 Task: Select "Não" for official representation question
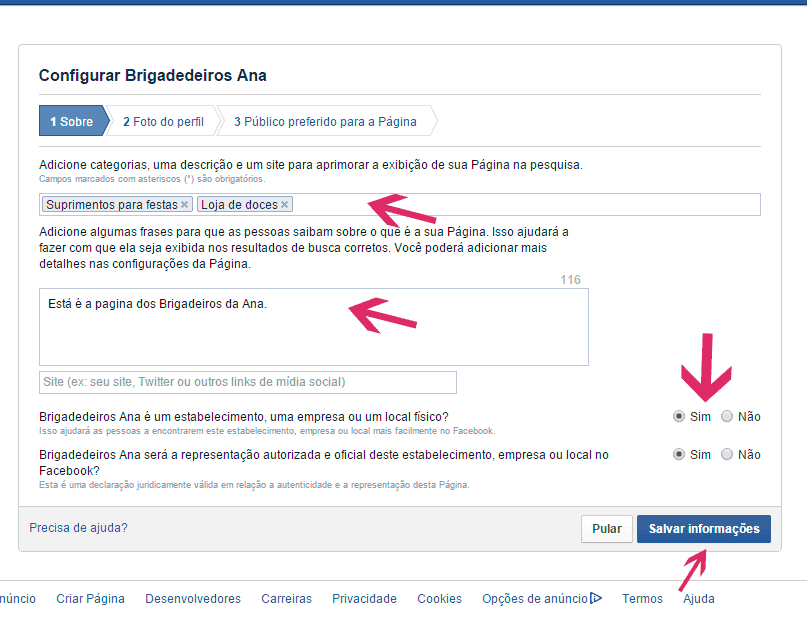click(728, 454)
